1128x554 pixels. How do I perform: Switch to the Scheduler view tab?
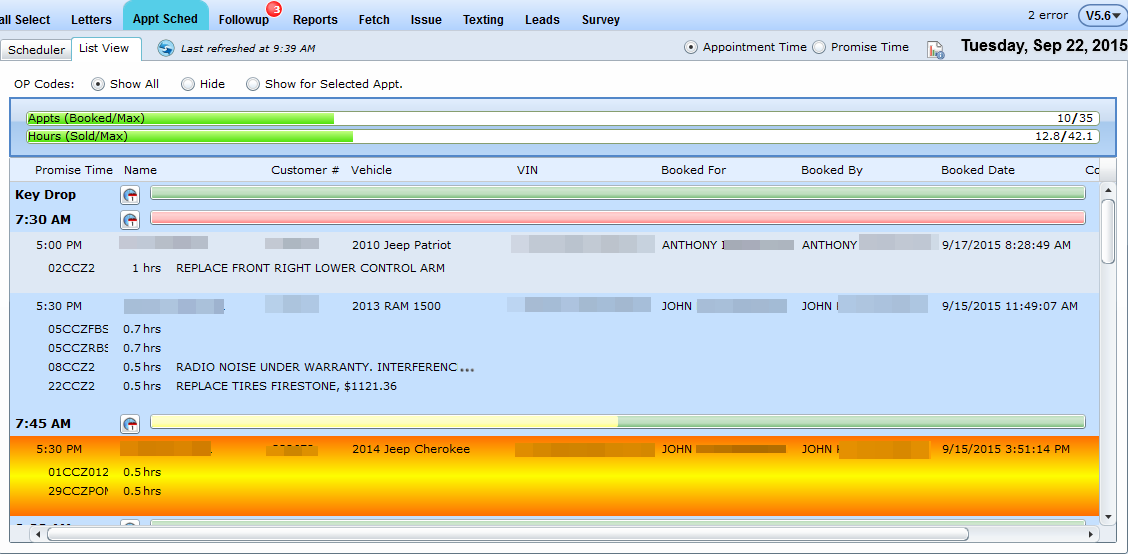click(37, 49)
